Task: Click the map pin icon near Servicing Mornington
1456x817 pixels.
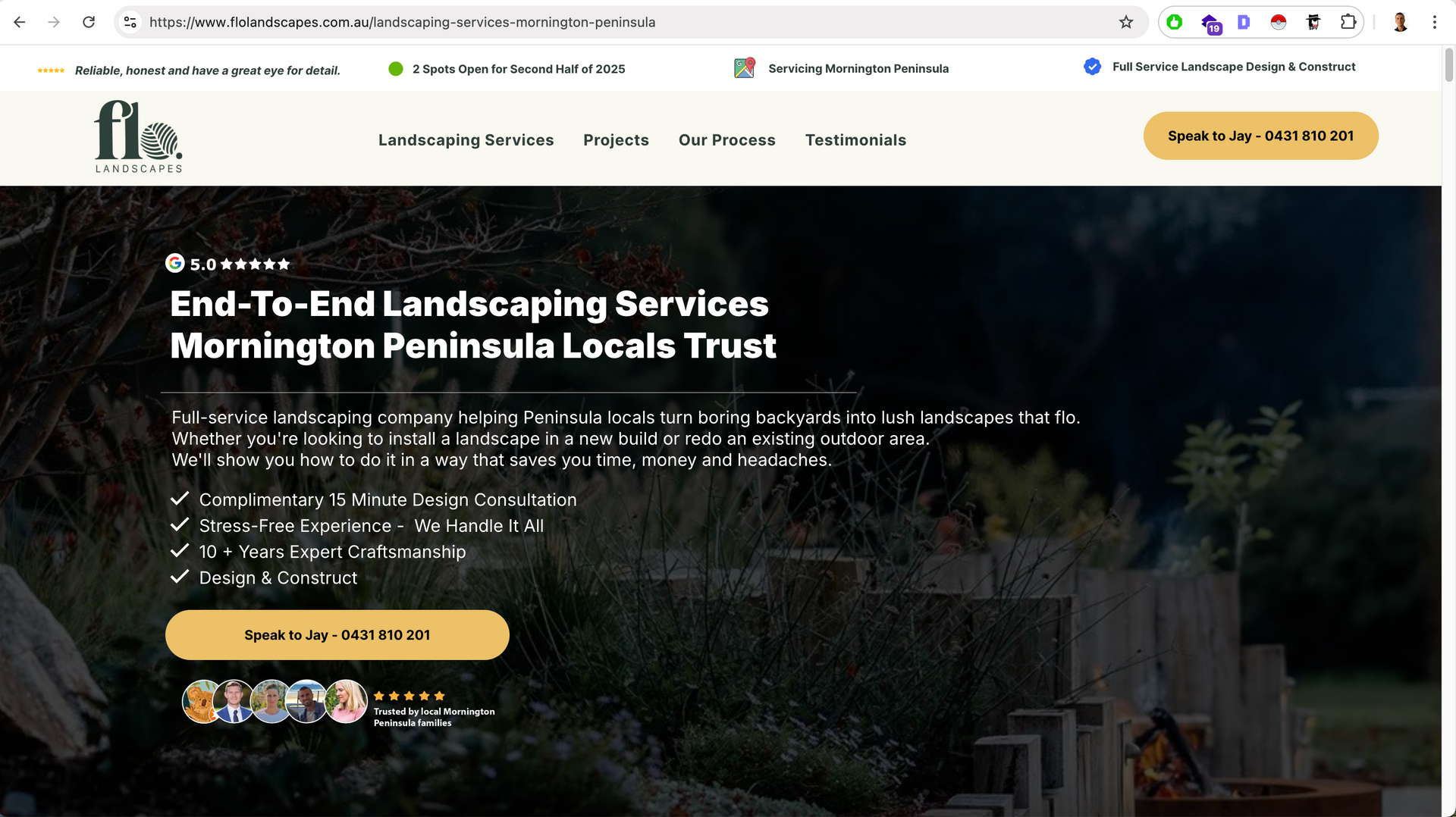Action: 745,67
